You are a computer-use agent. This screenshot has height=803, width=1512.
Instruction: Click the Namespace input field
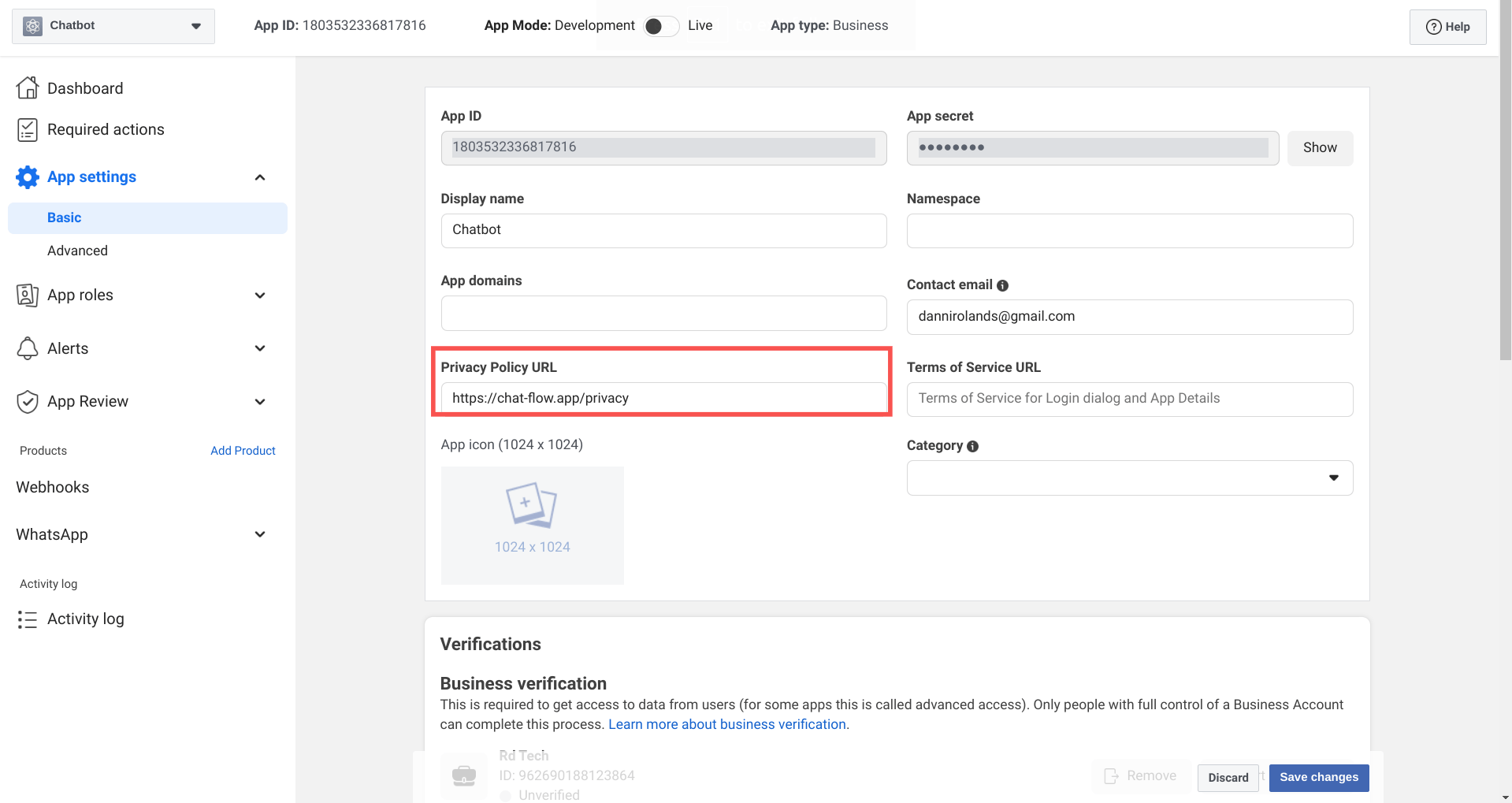click(1130, 231)
